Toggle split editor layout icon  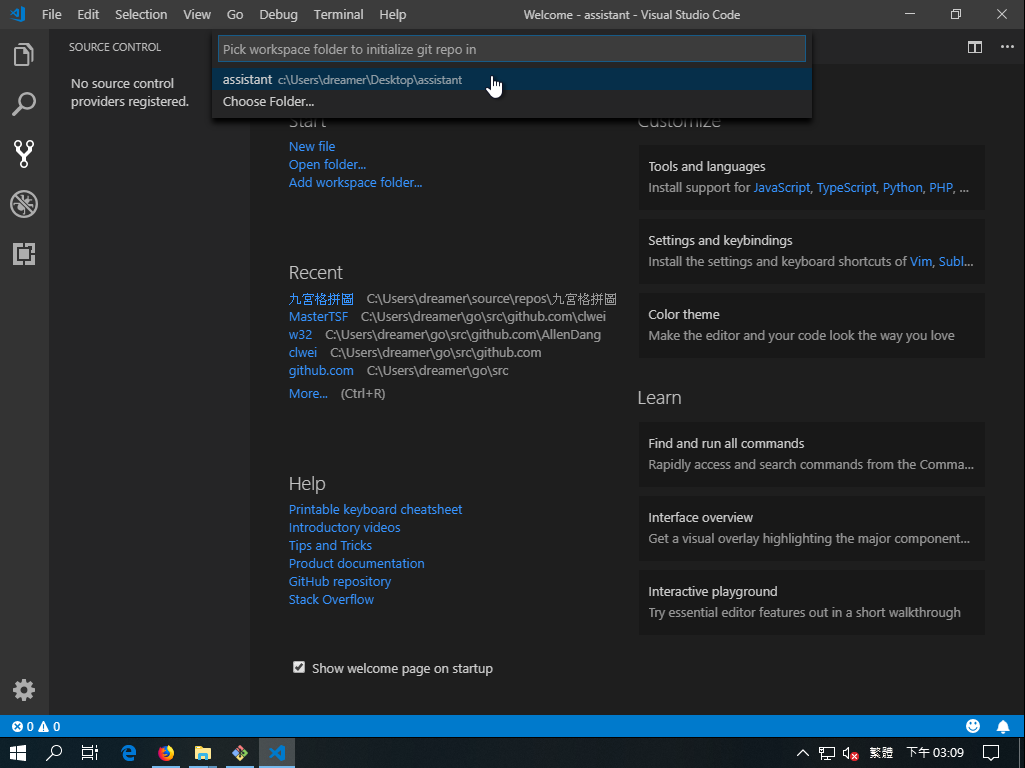(974, 47)
